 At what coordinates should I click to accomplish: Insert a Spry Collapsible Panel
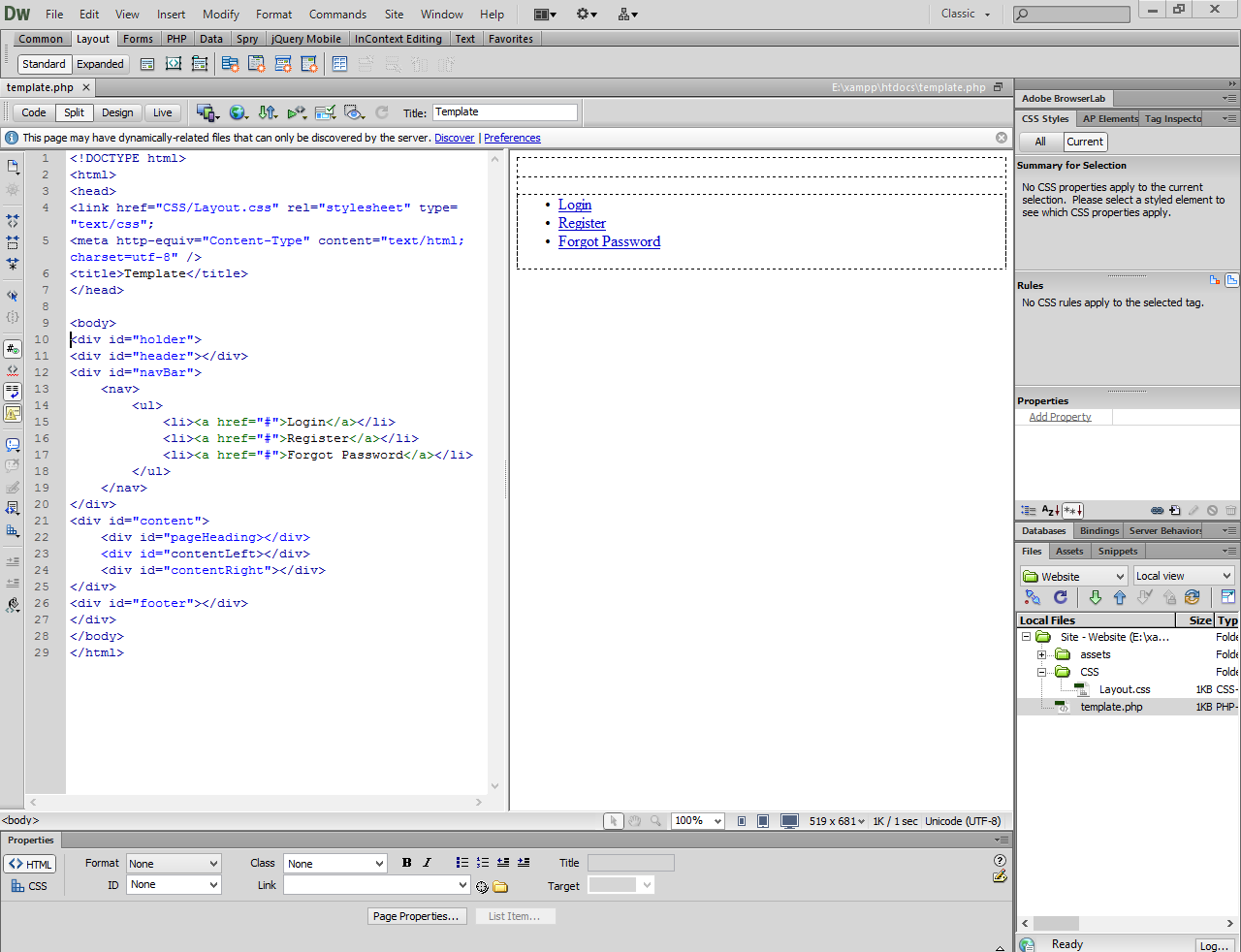tap(309, 64)
